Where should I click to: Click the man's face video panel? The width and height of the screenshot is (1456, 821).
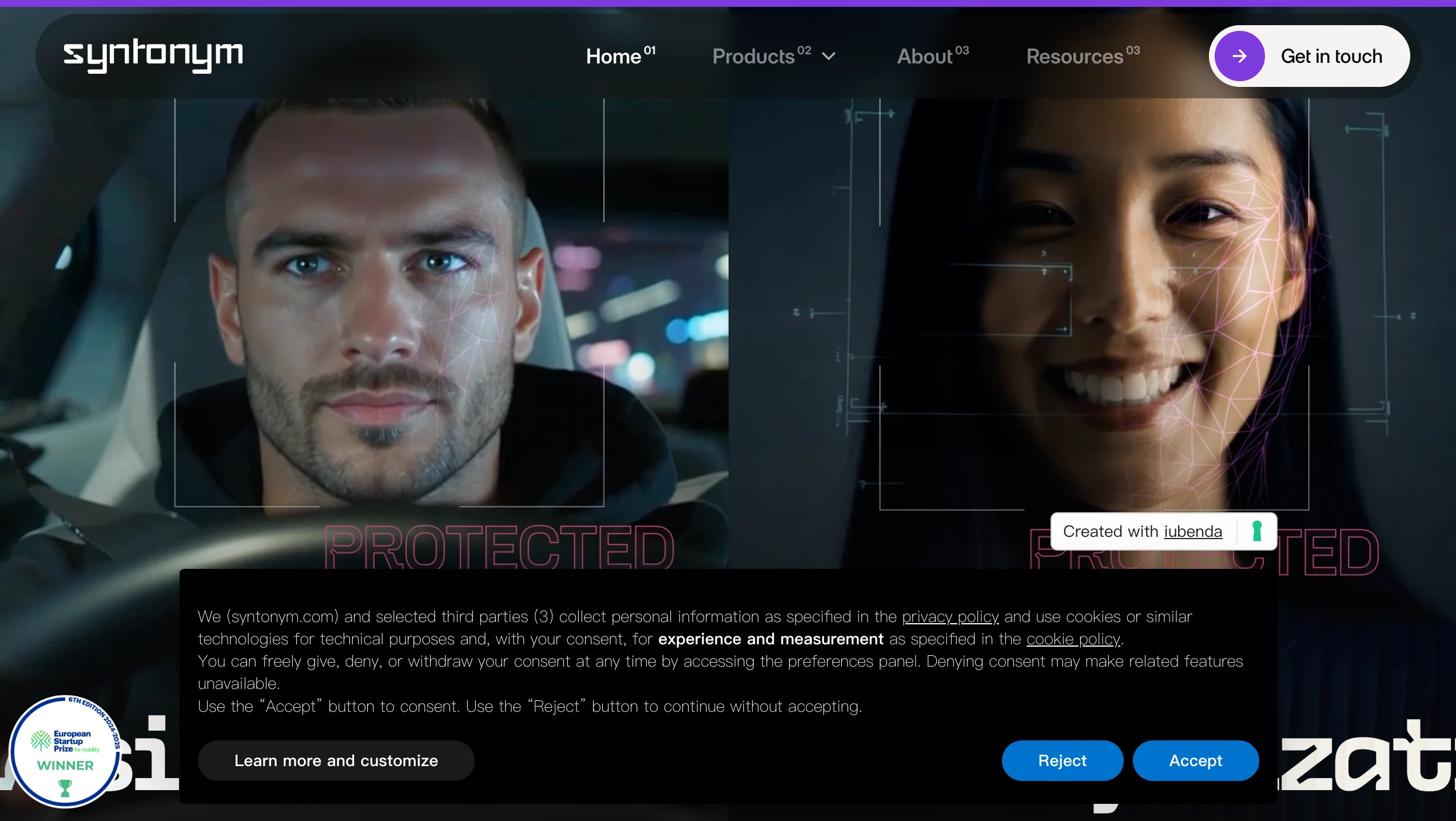tap(389, 303)
